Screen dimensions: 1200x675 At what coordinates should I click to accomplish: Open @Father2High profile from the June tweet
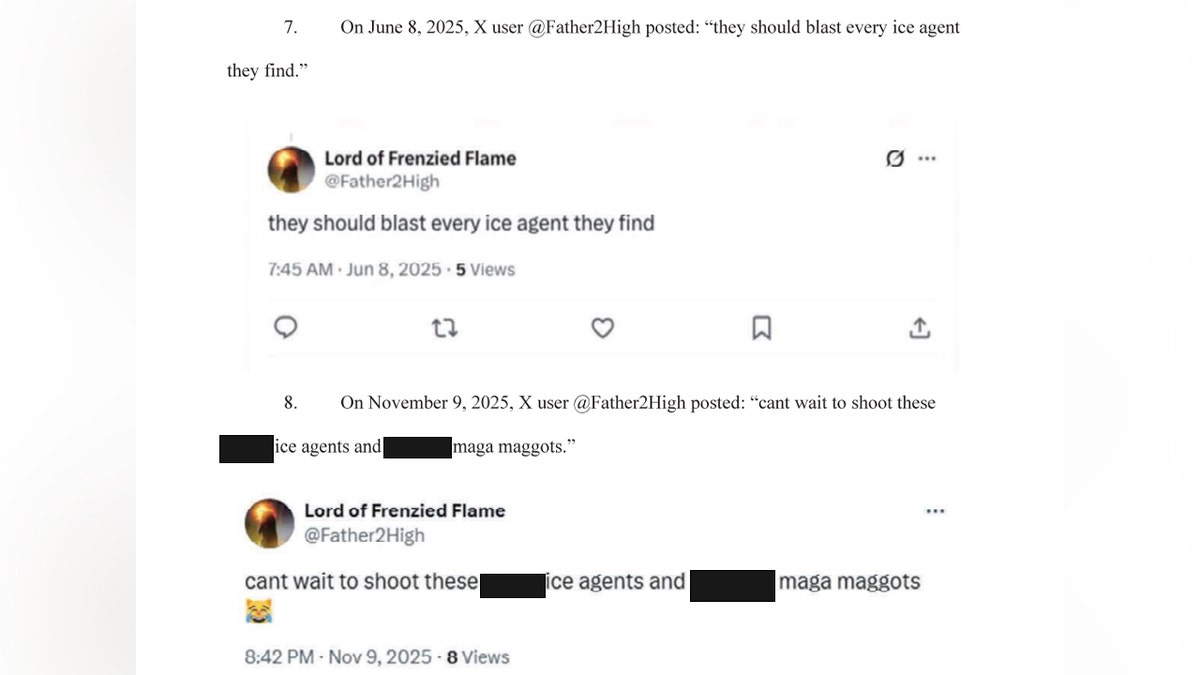point(380,181)
